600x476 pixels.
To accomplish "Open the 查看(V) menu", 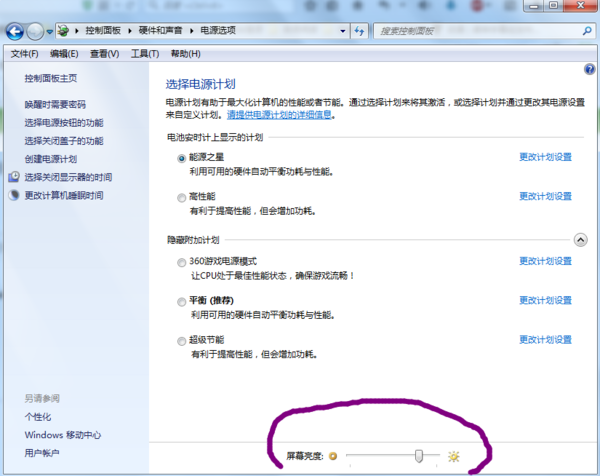I will [x=104, y=53].
